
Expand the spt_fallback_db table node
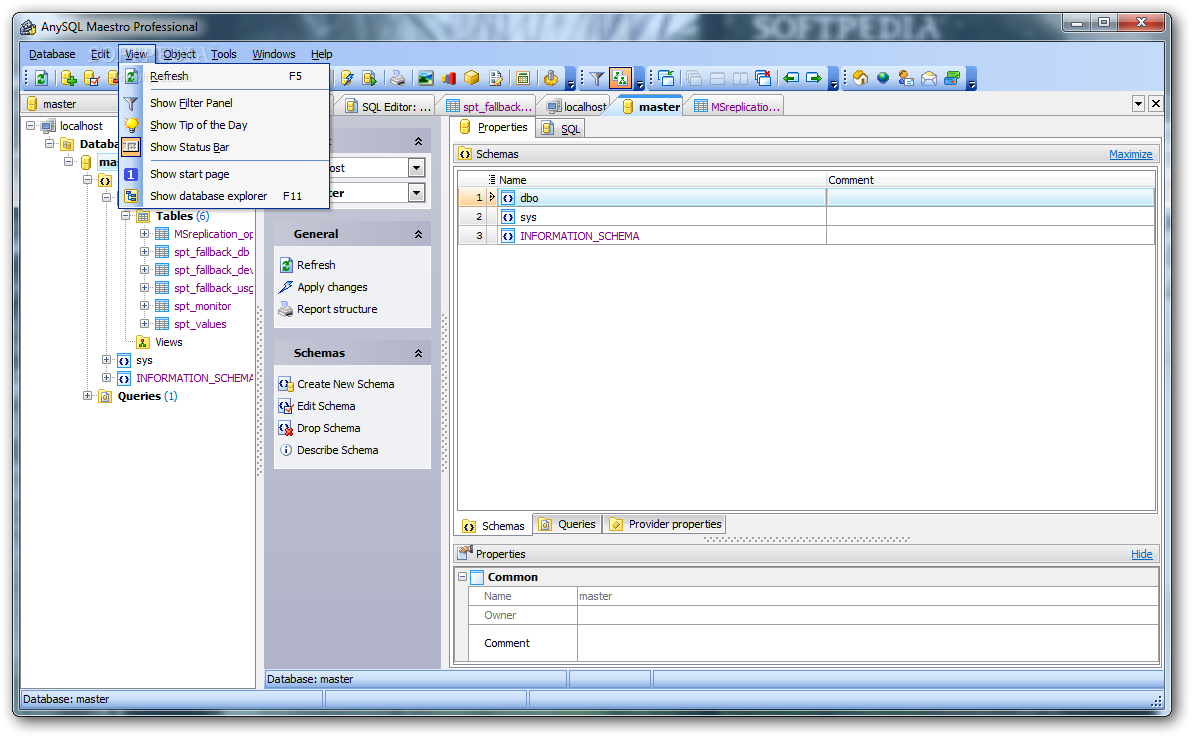pyautogui.click(x=144, y=252)
